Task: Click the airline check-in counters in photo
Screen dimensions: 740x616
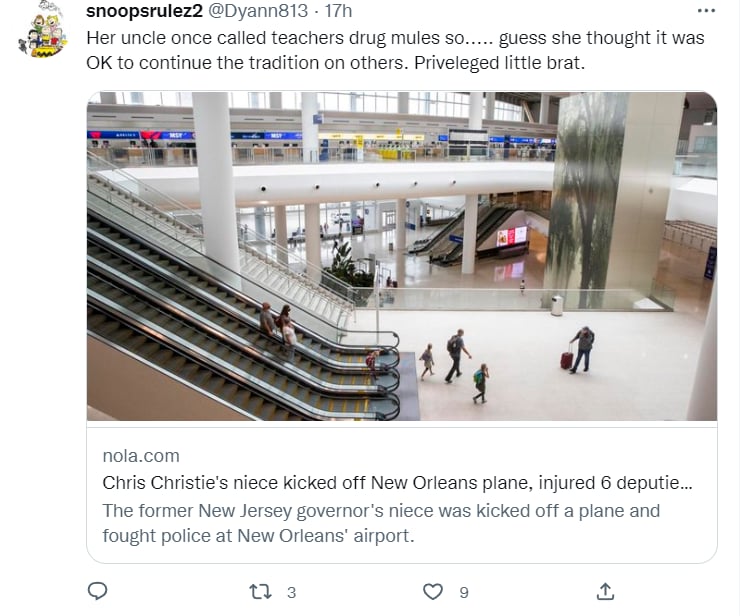Action: [x=321, y=146]
